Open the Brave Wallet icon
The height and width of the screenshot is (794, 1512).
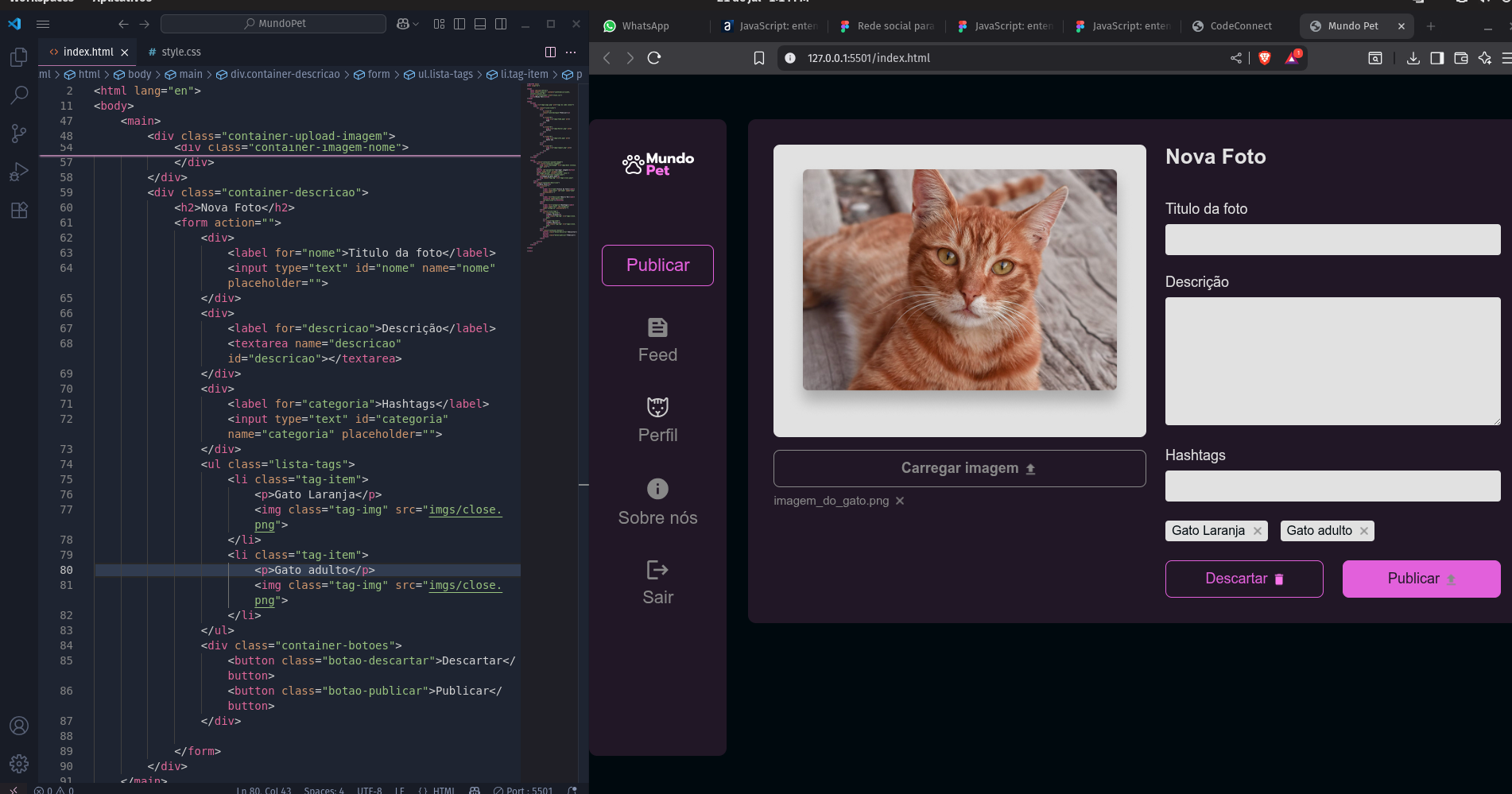(1461, 58)
